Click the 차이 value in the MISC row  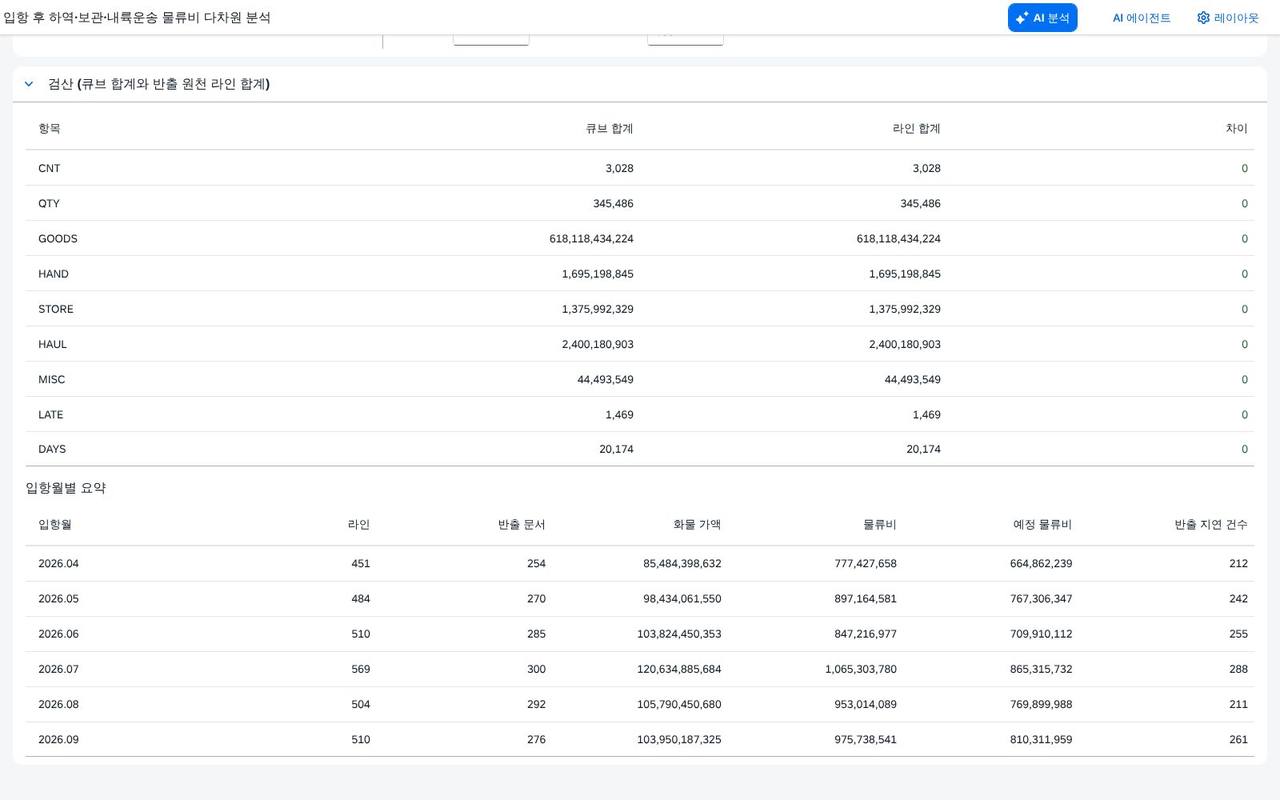(1244, 379)
